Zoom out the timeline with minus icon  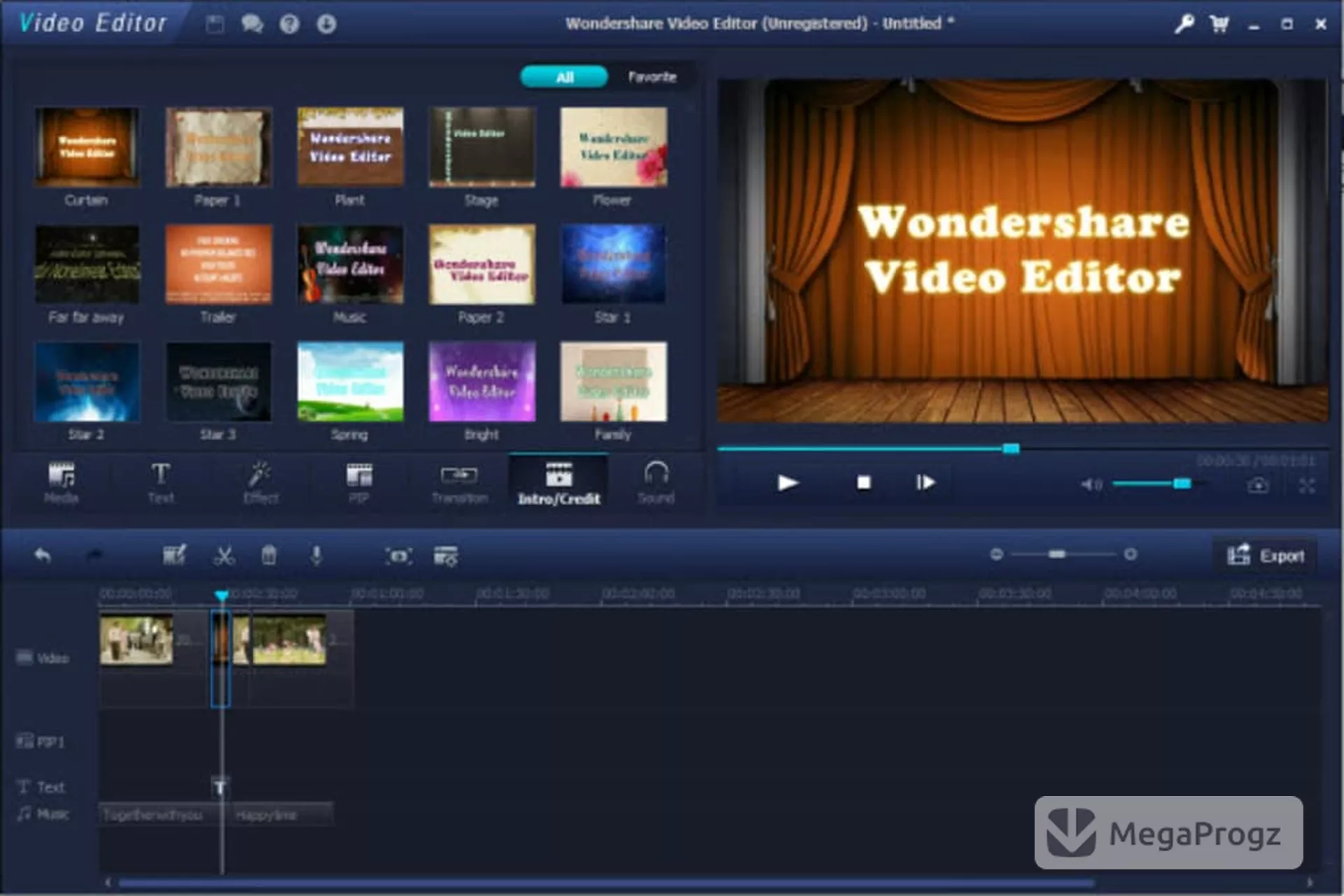pos(997,554)
